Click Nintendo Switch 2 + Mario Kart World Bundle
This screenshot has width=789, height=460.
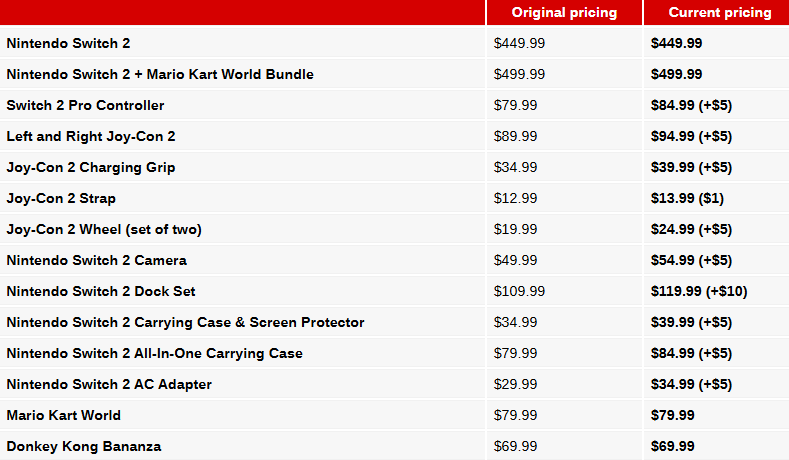160,74
